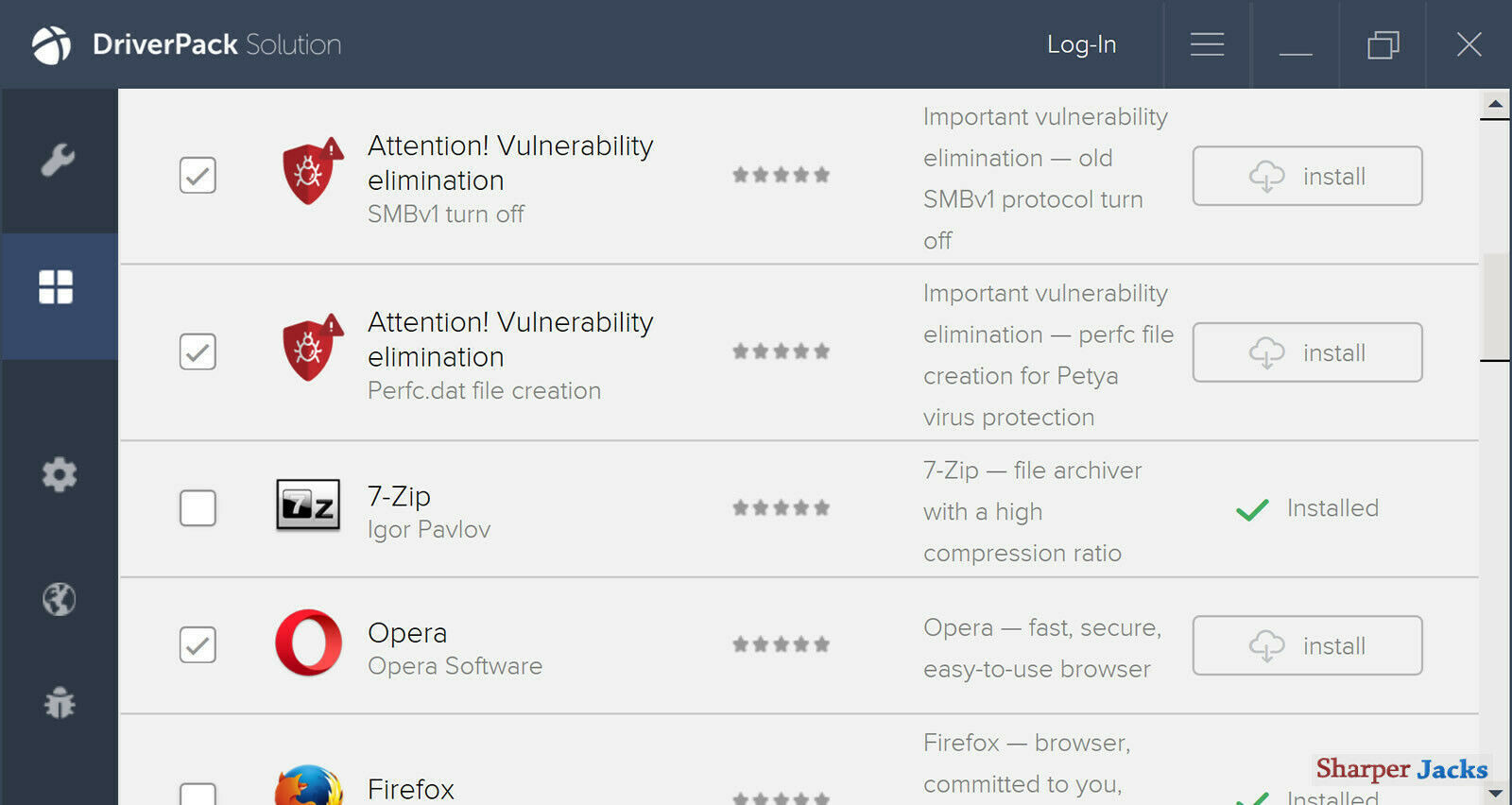Uncheck the Perfc.dat file creation checkbox

pyautogui.click(x=198, y=351)
